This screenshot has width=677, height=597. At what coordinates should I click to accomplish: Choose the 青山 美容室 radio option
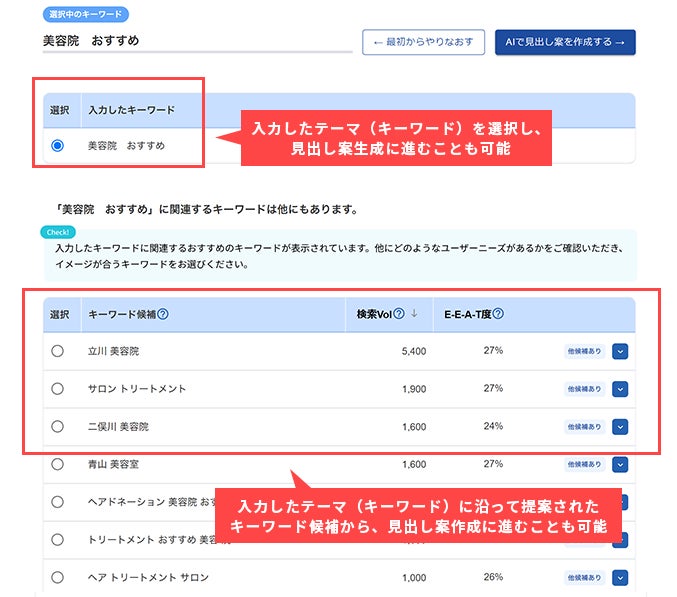[57, 464]
